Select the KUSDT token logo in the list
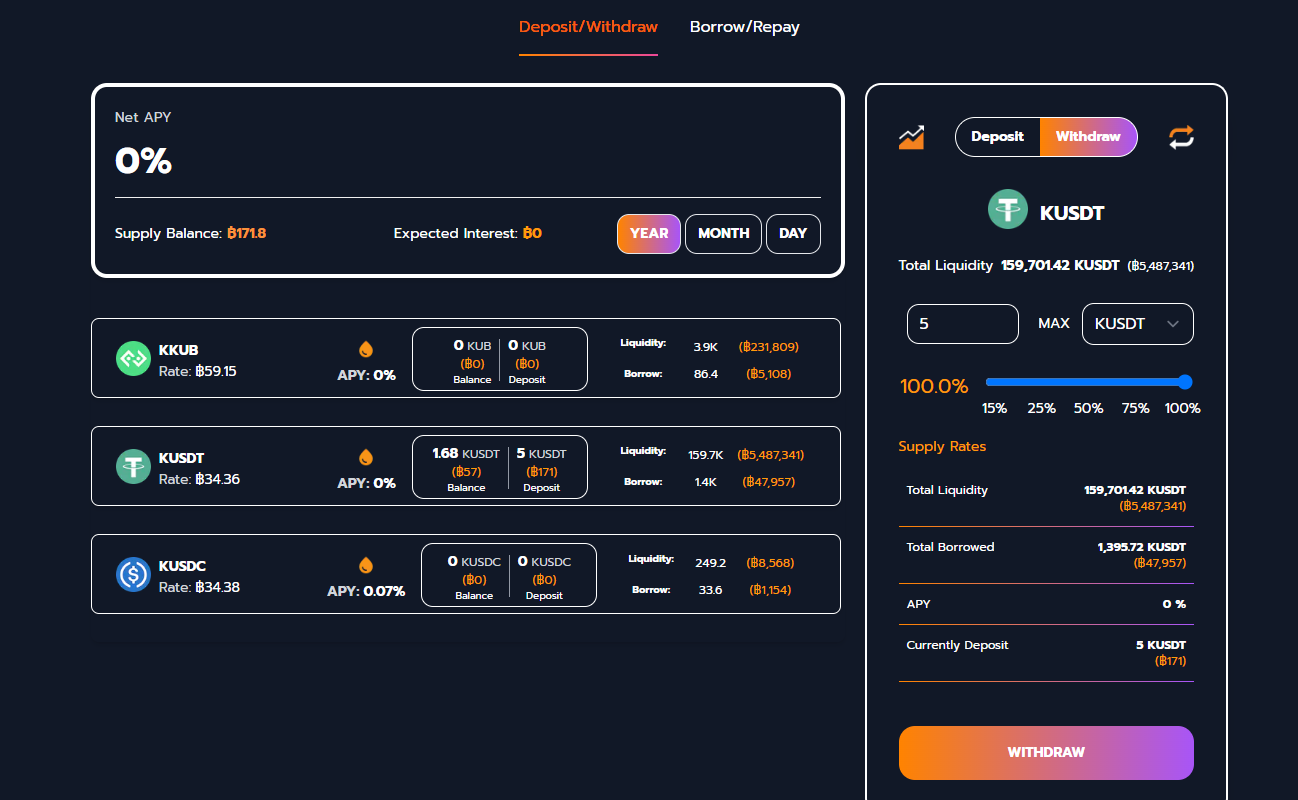 click(133, 466)
